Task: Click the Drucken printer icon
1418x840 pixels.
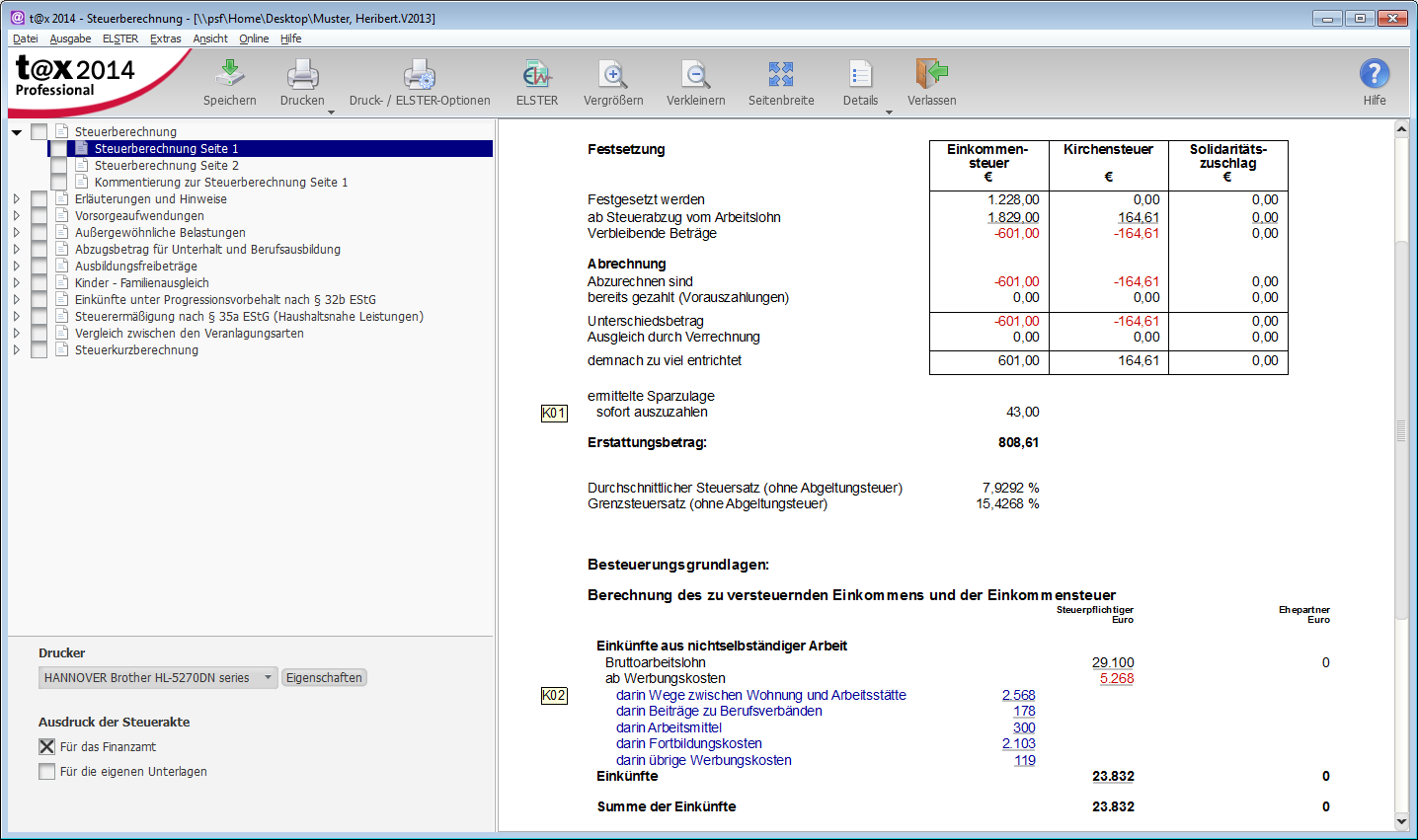Action: click(x=302, y=74)
